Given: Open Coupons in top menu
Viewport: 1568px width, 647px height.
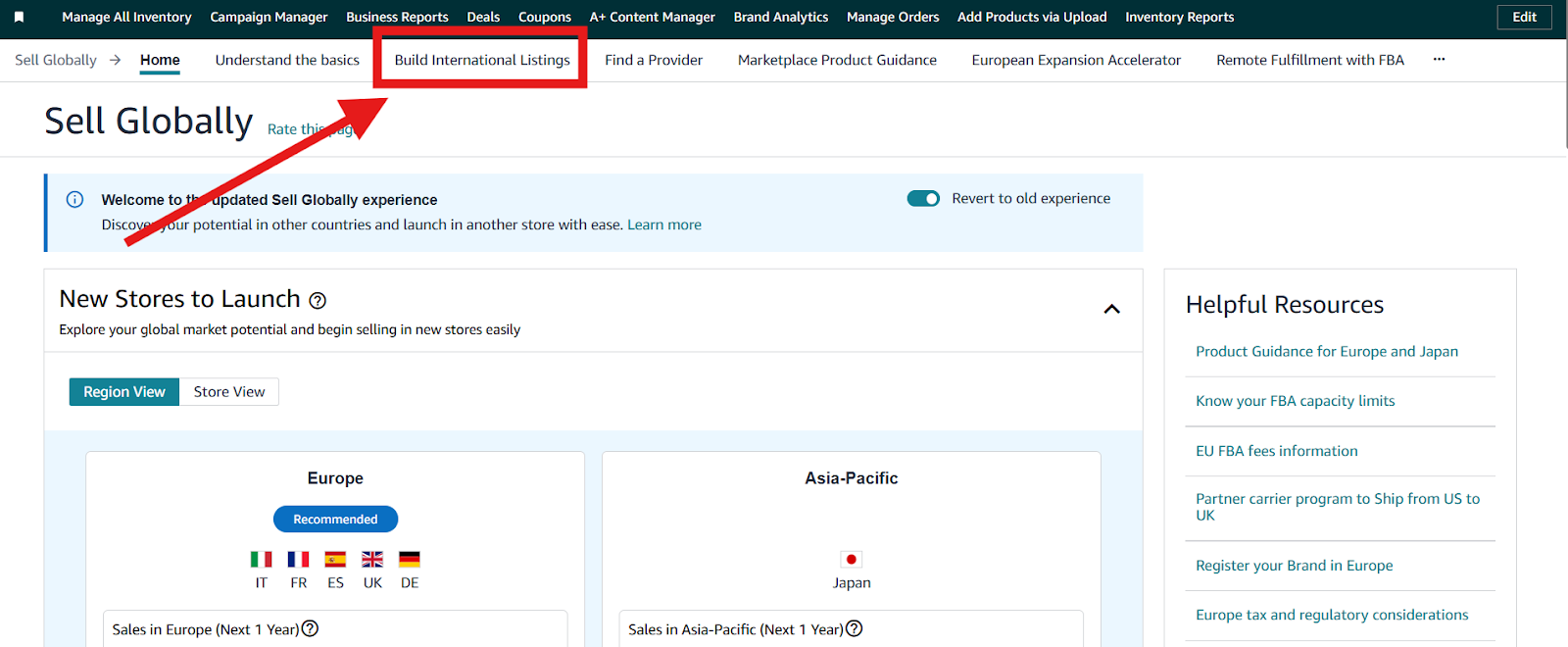Looking at the screenshot, I should pyautogui.click(x=545, y=18).
